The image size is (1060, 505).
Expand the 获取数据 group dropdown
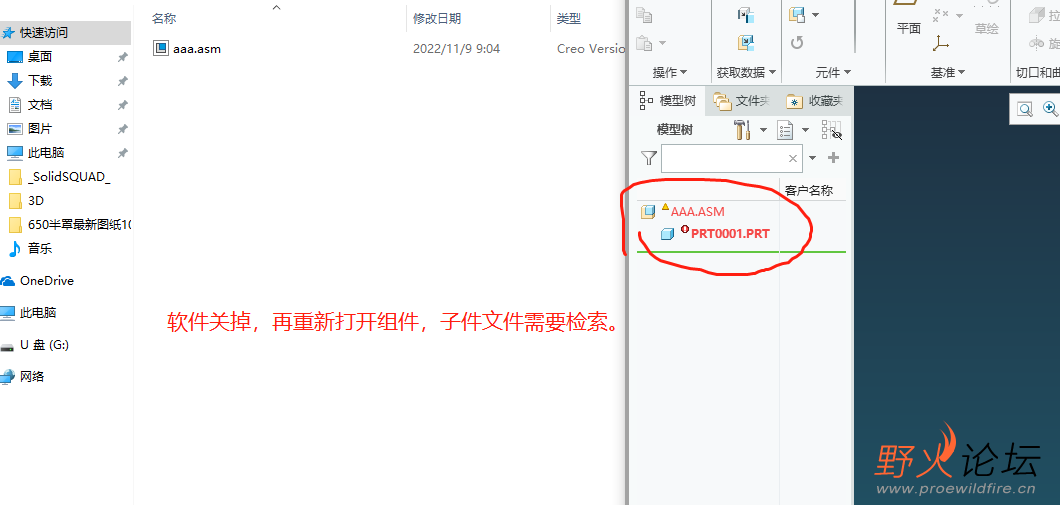point(747,72)
